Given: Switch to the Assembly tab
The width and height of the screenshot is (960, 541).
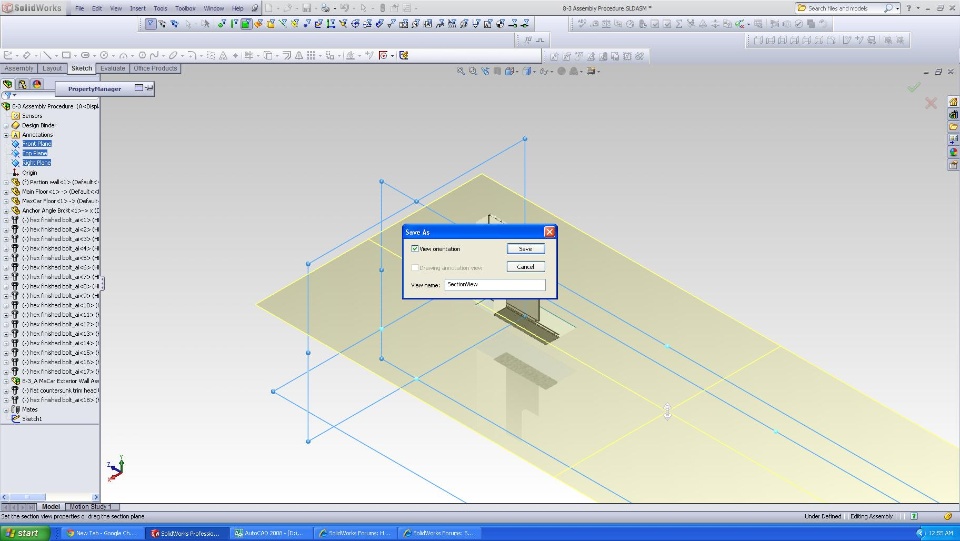Looking at the screenshot, I should click(x=19, y=69).
